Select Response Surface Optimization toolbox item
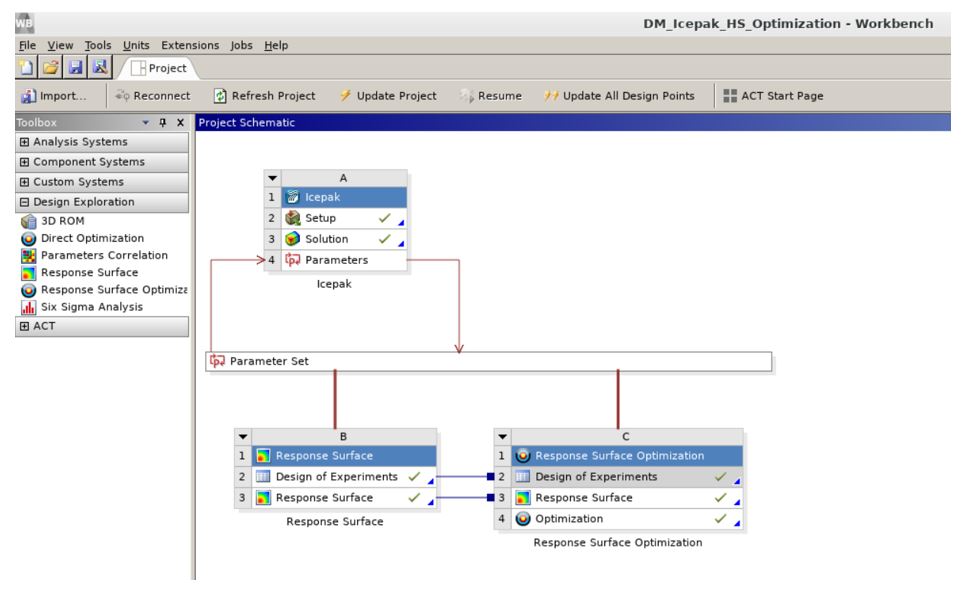Viewport: 963px width, 600px height. pyautogui.click(x=104, y=290)
